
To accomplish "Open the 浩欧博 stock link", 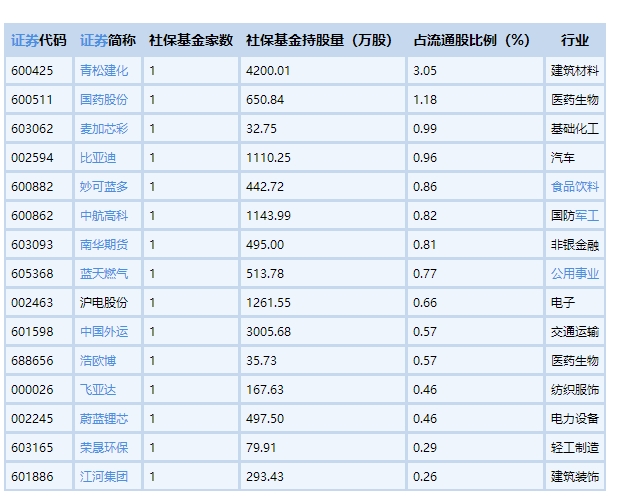I will [x=98, y=361].
